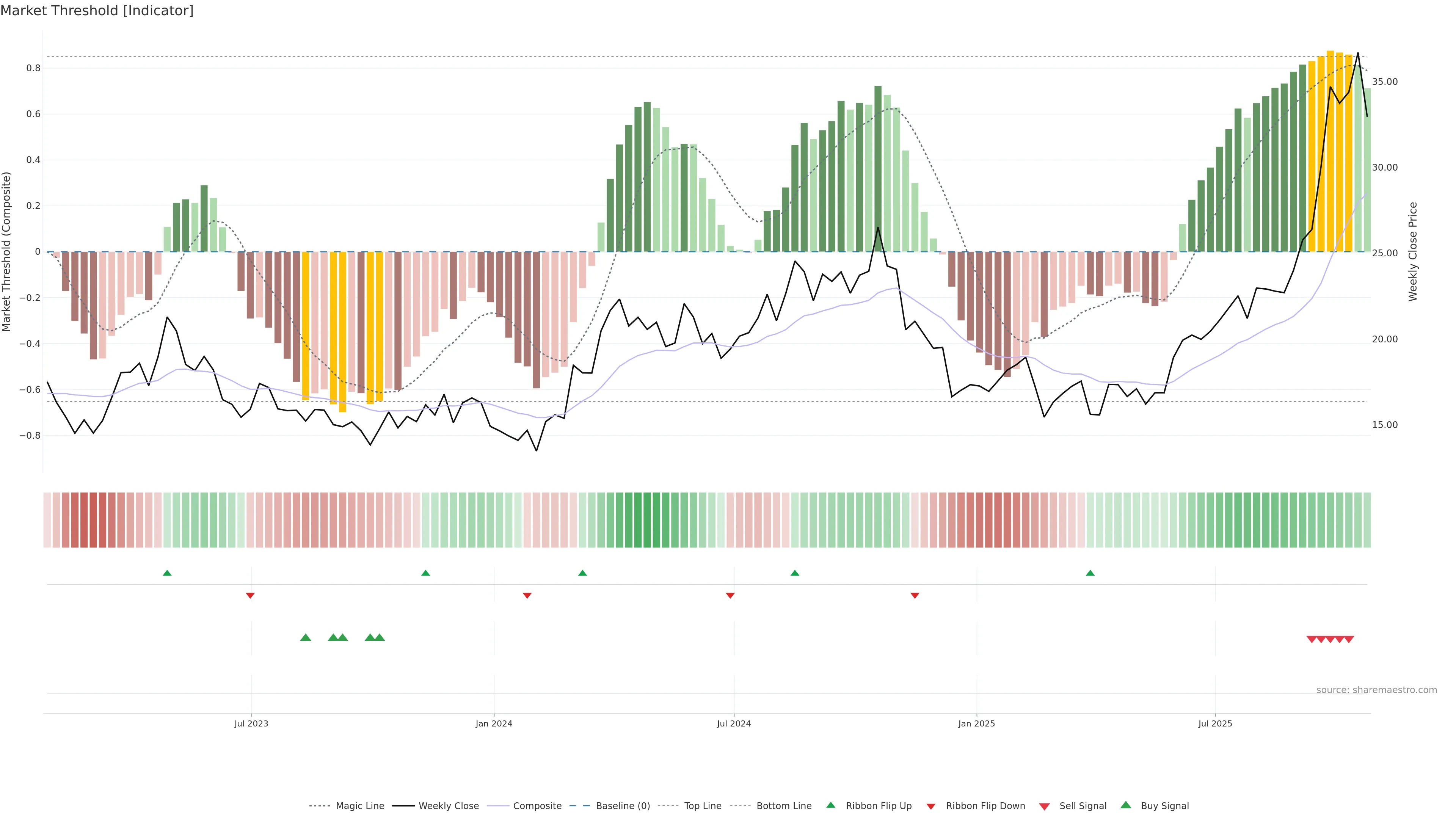Click ribbon flip down marker at Jul 2024

[x=730, y=595]
